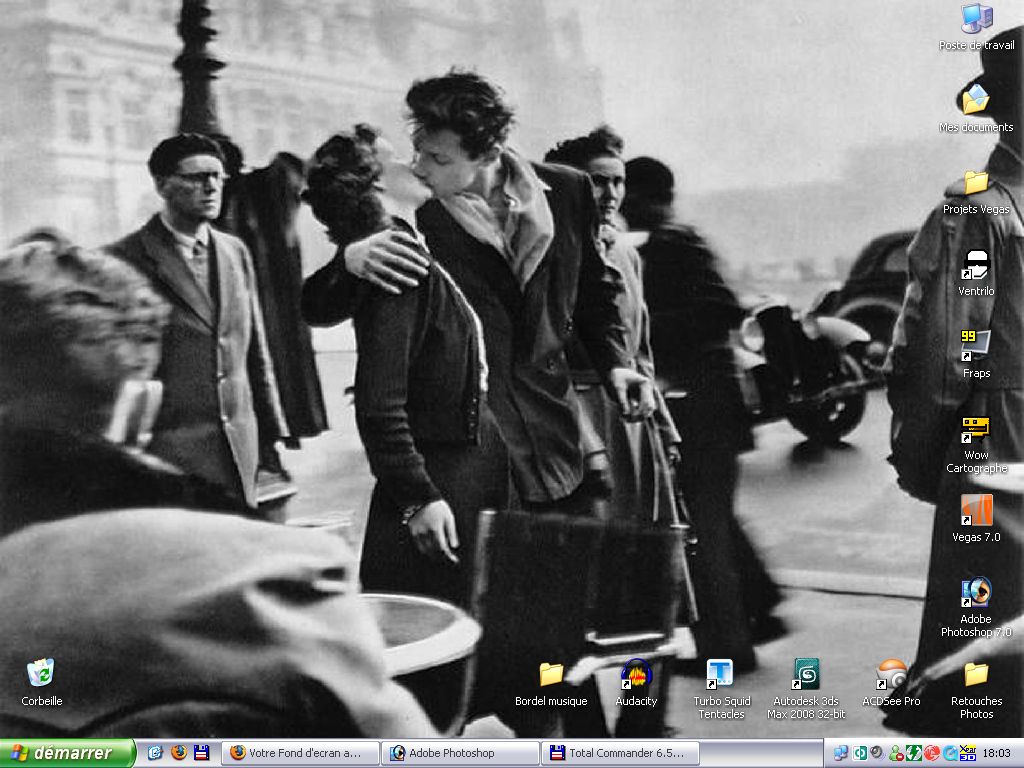Select the Audacity shortcut icon
Image resolution: width=1024 pixels, height=768 pixels.
636,684
